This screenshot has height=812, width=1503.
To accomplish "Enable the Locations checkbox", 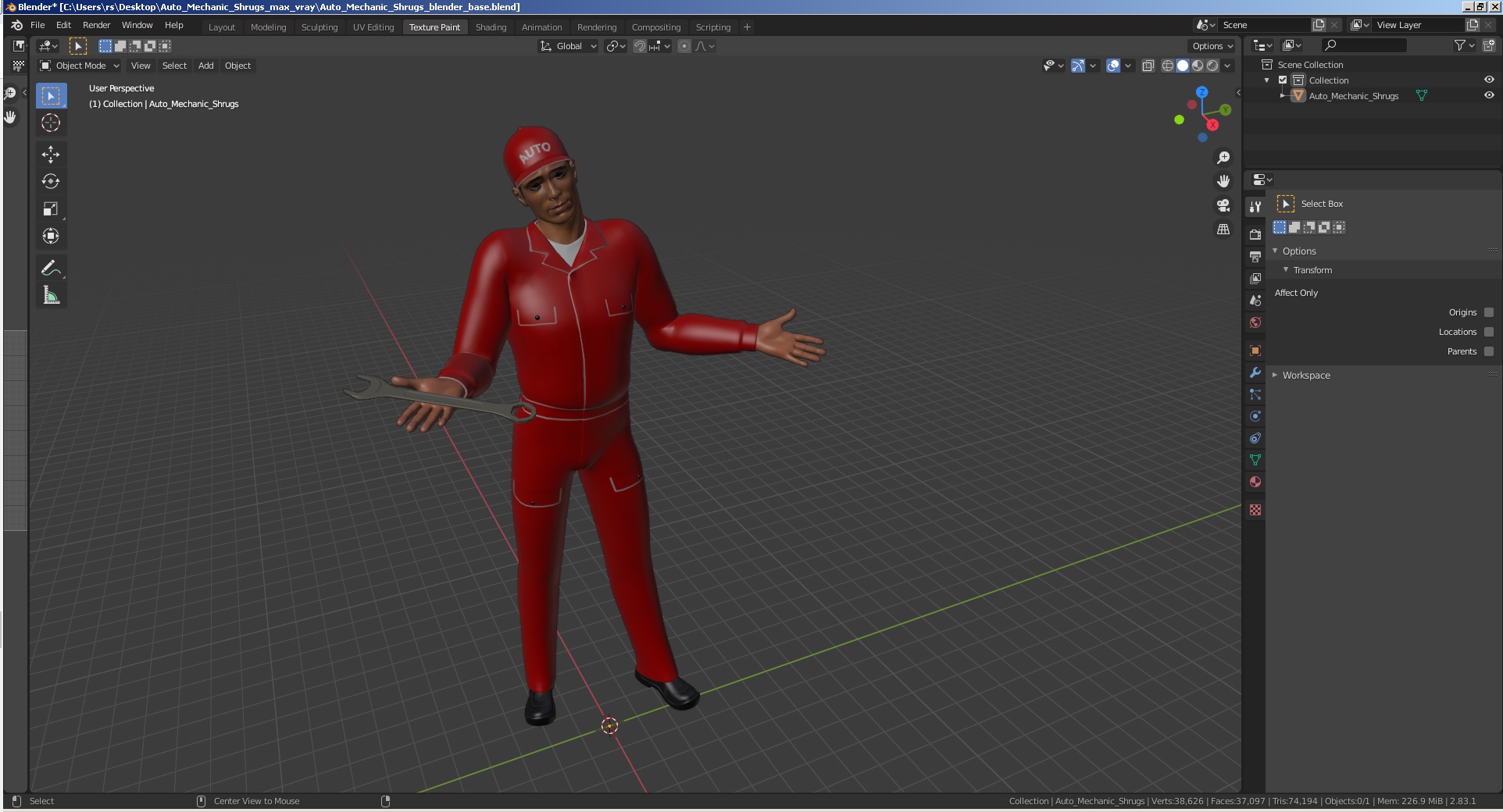I will click(1489, 332).
